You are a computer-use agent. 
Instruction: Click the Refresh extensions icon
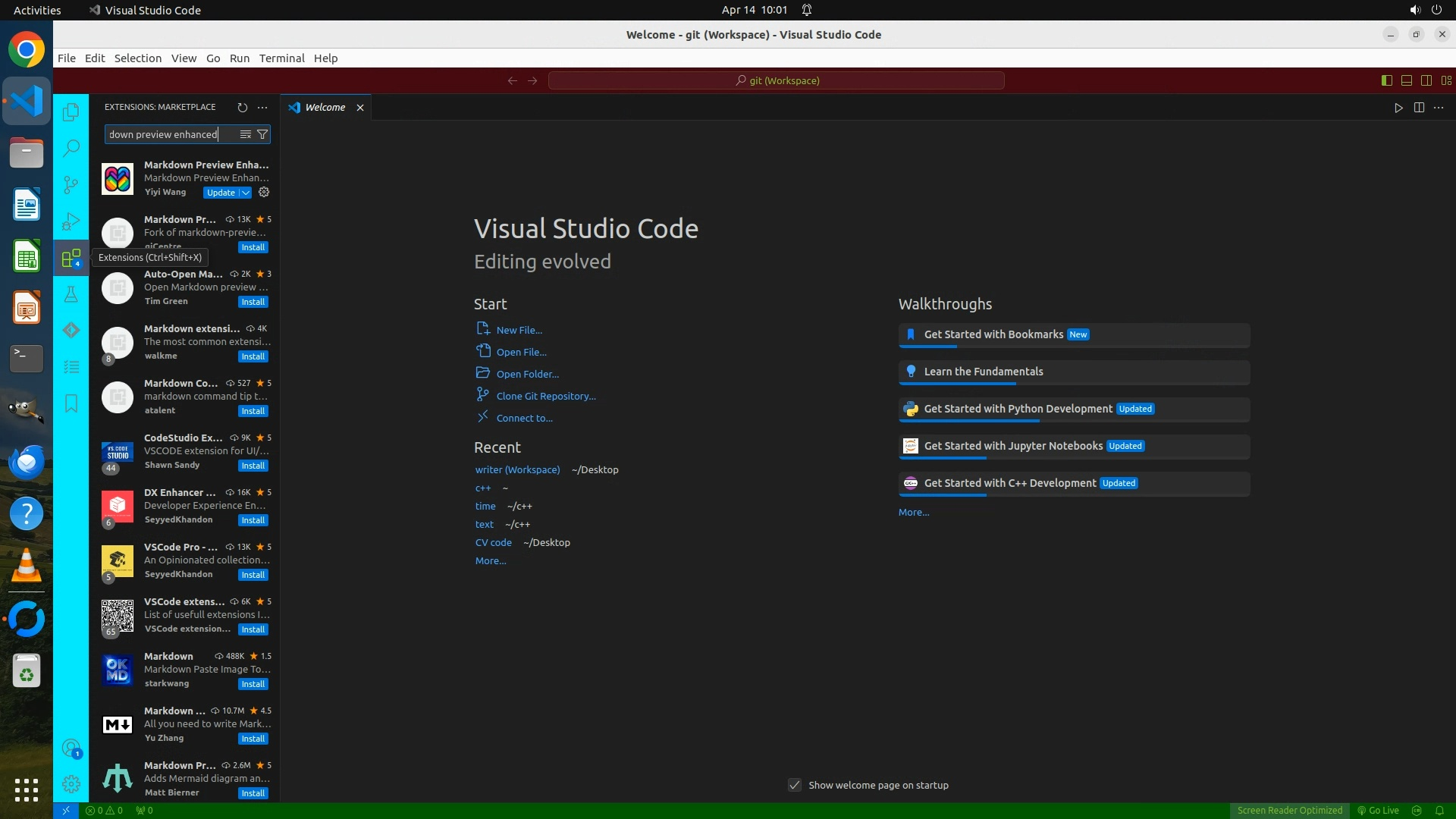click(x=242, y=107)
